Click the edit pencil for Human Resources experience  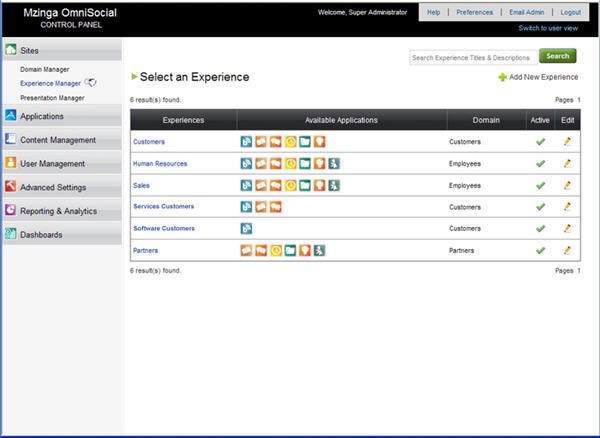567,164
